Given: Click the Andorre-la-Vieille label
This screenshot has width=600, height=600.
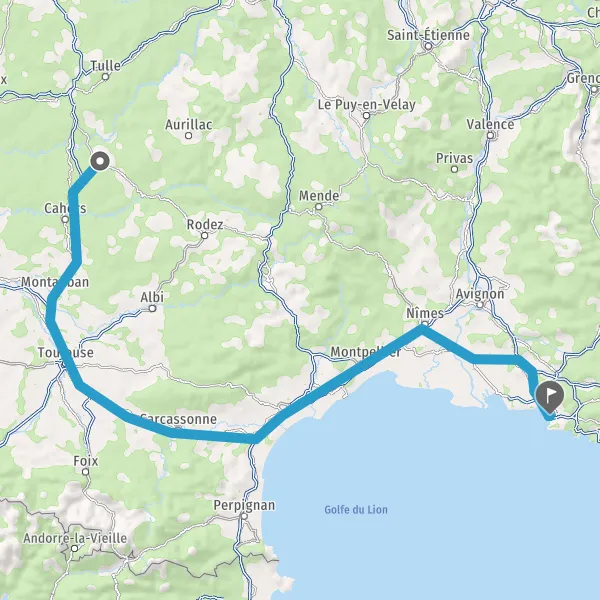Looking at the screenshot, I should coord(75,538).
